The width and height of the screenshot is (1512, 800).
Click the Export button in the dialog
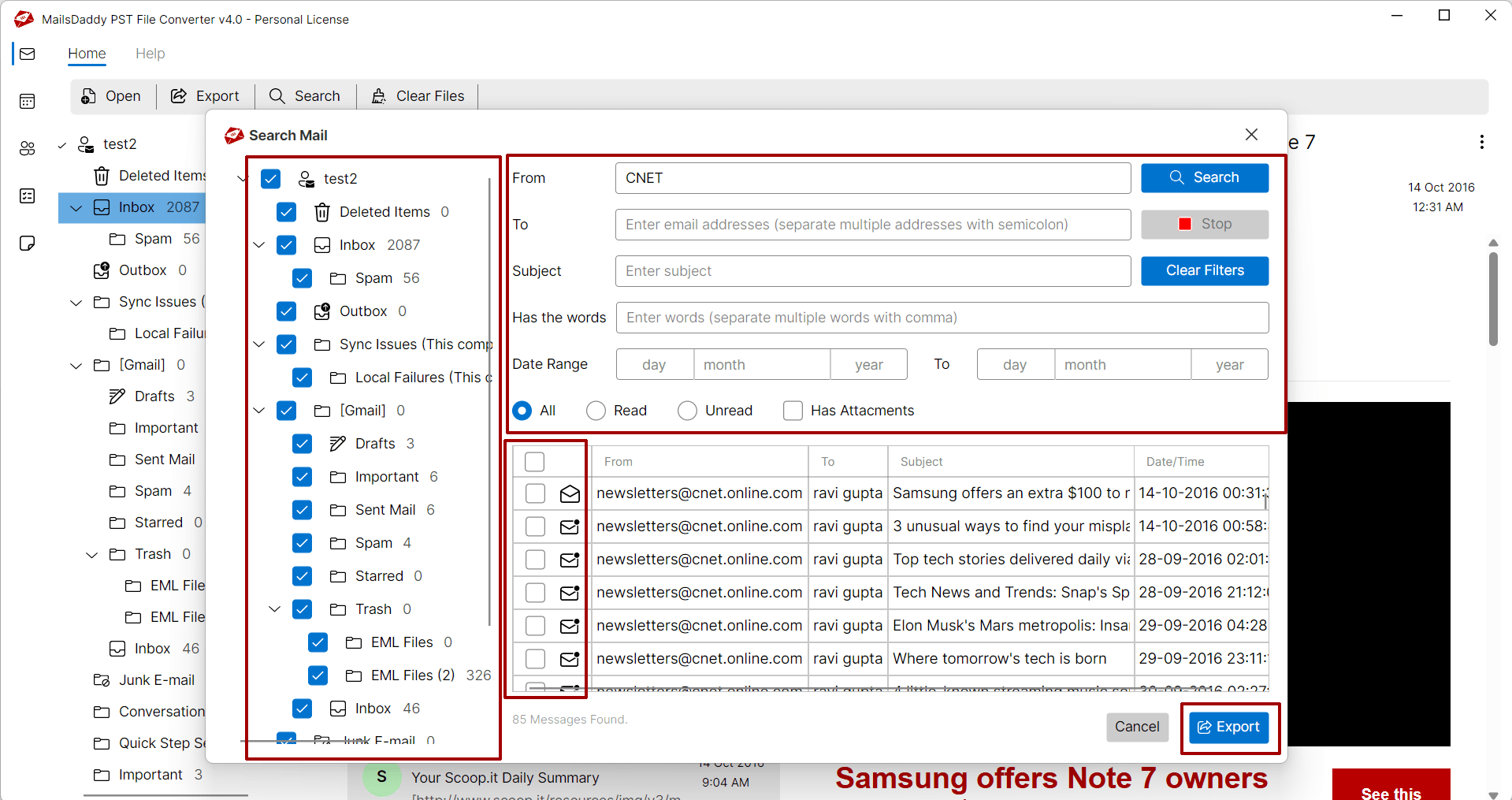pyautogui.click(x=1229, y=727)
